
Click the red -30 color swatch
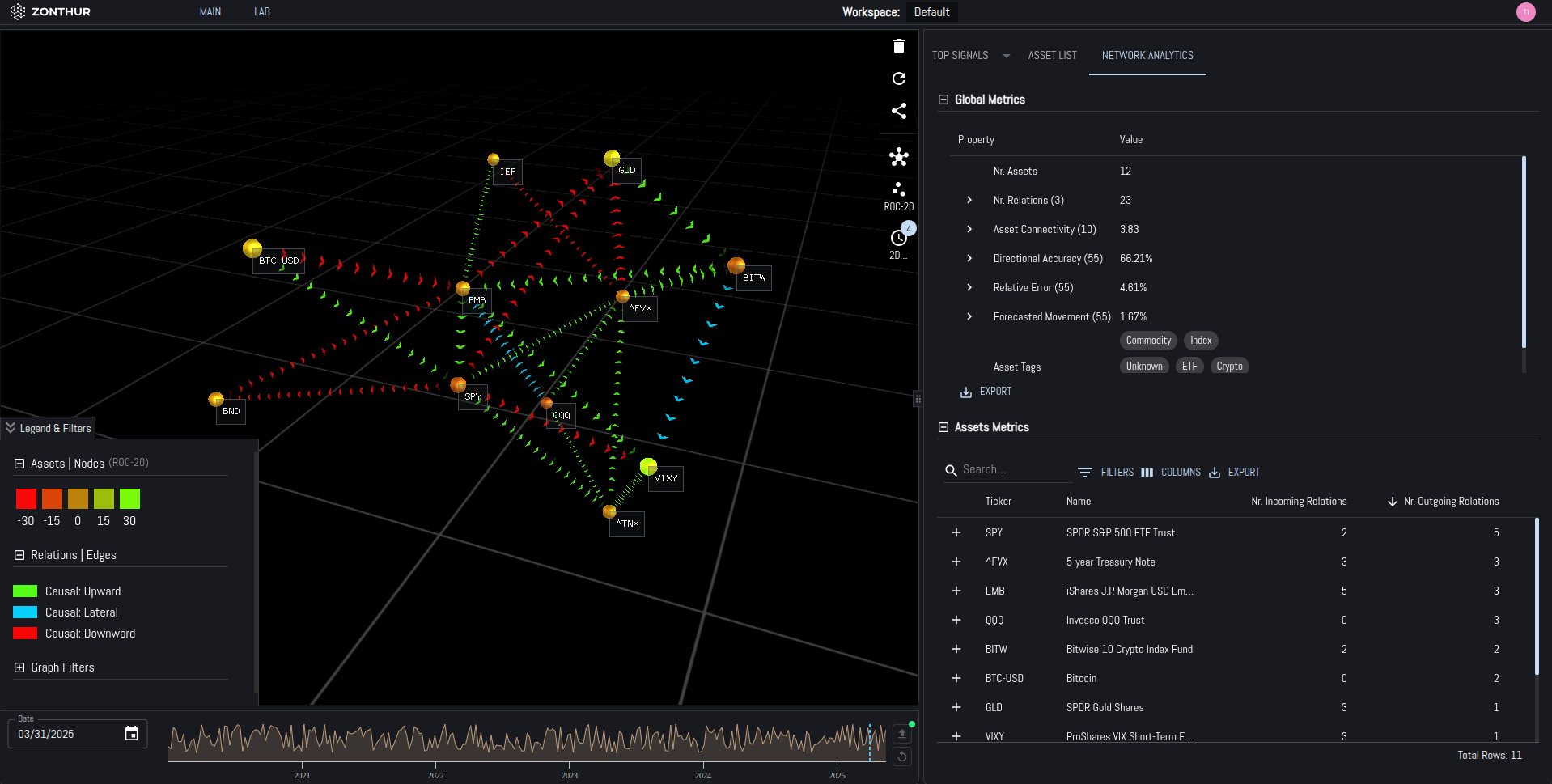26,498
